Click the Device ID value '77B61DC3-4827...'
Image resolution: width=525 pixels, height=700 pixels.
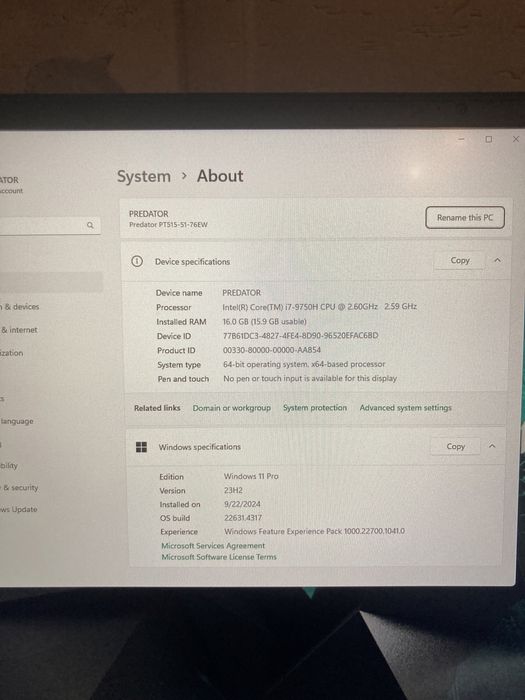(300, 335)
